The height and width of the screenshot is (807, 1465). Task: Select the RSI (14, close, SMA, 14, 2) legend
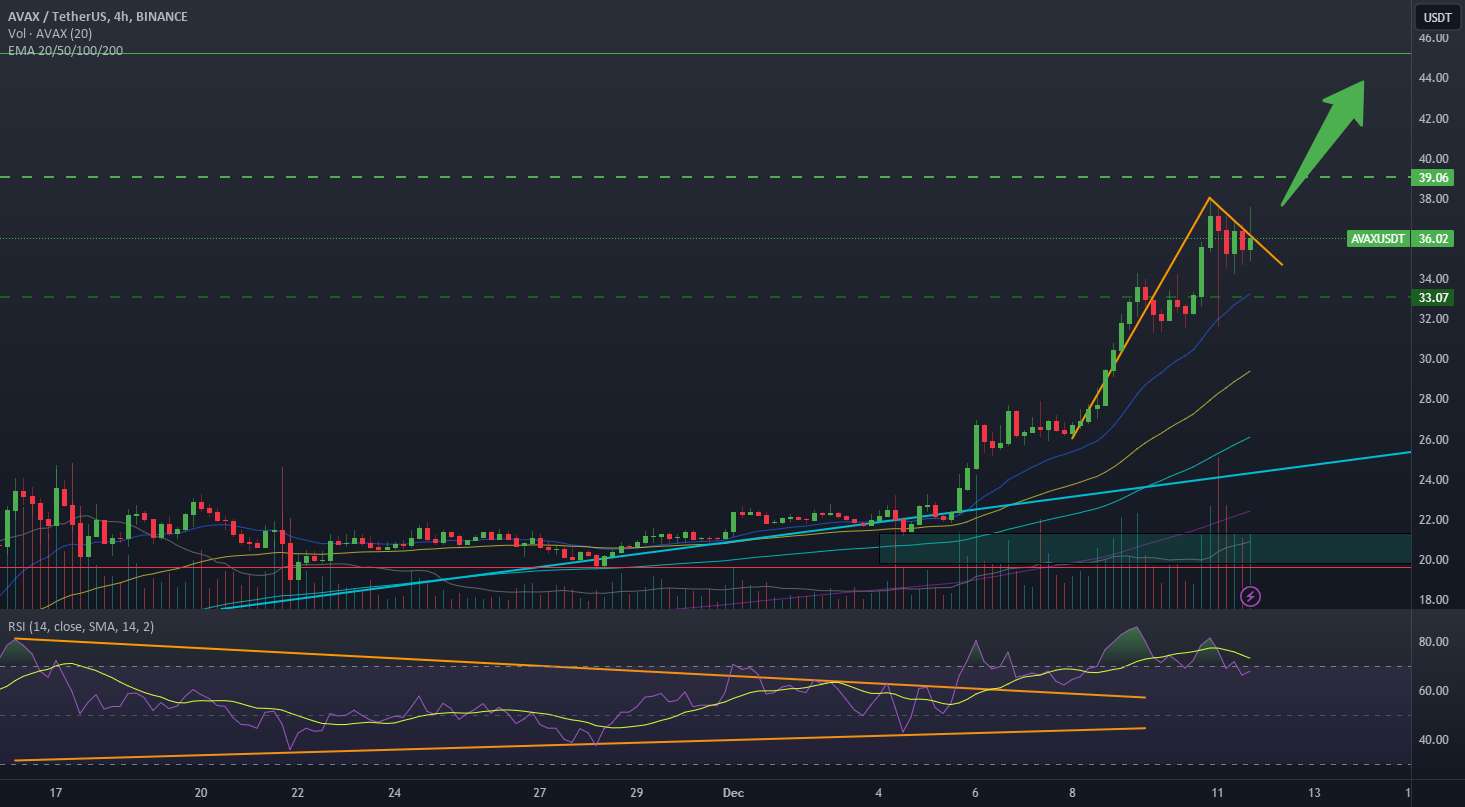pos(81,626)
